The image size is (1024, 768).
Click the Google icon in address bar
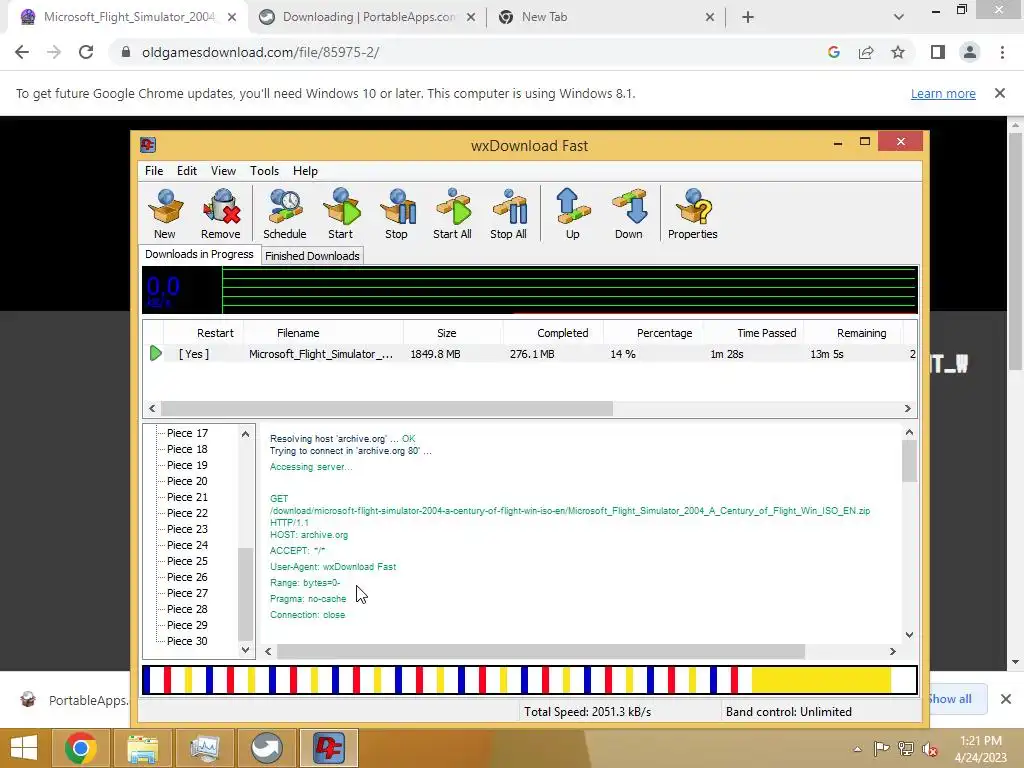click(833, 52)
